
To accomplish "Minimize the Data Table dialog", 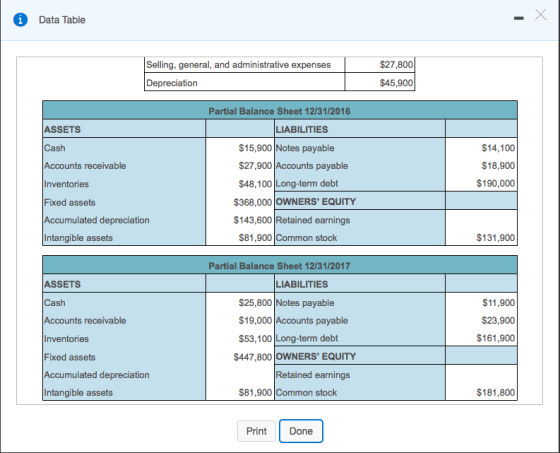I will click(519, 18).
